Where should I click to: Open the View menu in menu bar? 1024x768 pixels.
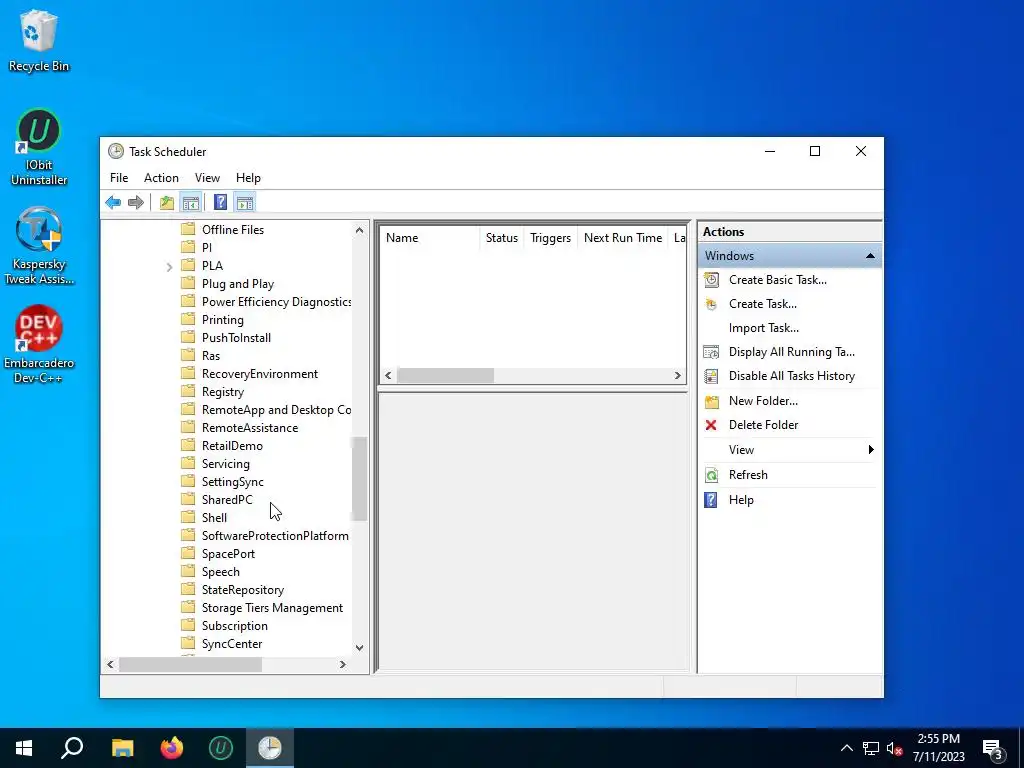pos(207,178)
